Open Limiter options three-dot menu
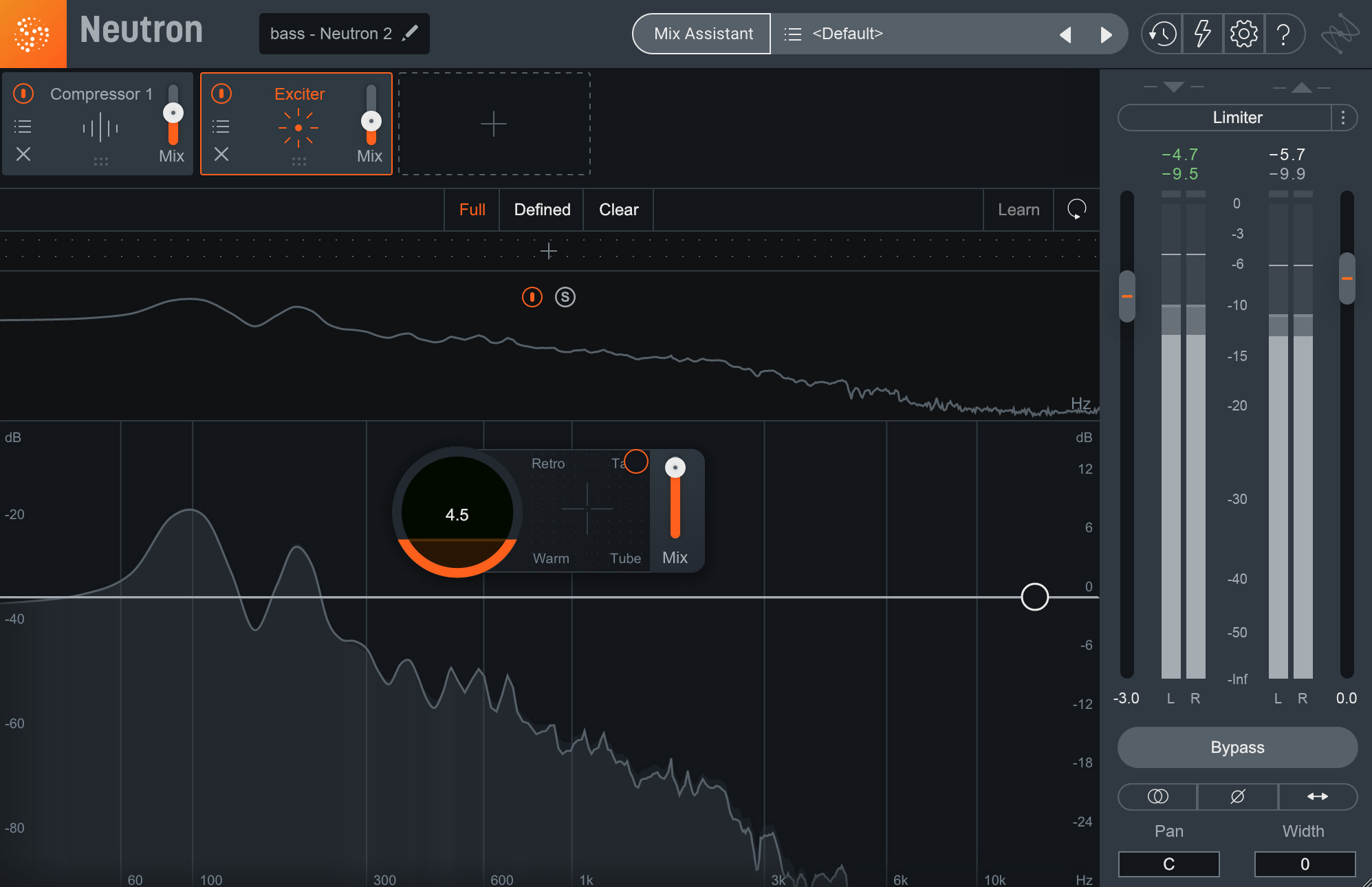Screen dimensions: 1372x887 (1343, 118)
